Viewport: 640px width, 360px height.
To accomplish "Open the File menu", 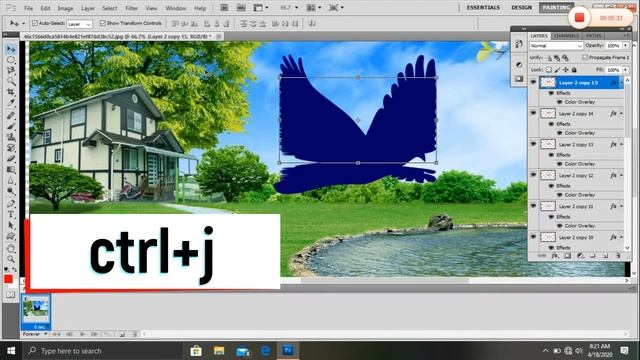I will pyautogui.click(x=29, y=8).
